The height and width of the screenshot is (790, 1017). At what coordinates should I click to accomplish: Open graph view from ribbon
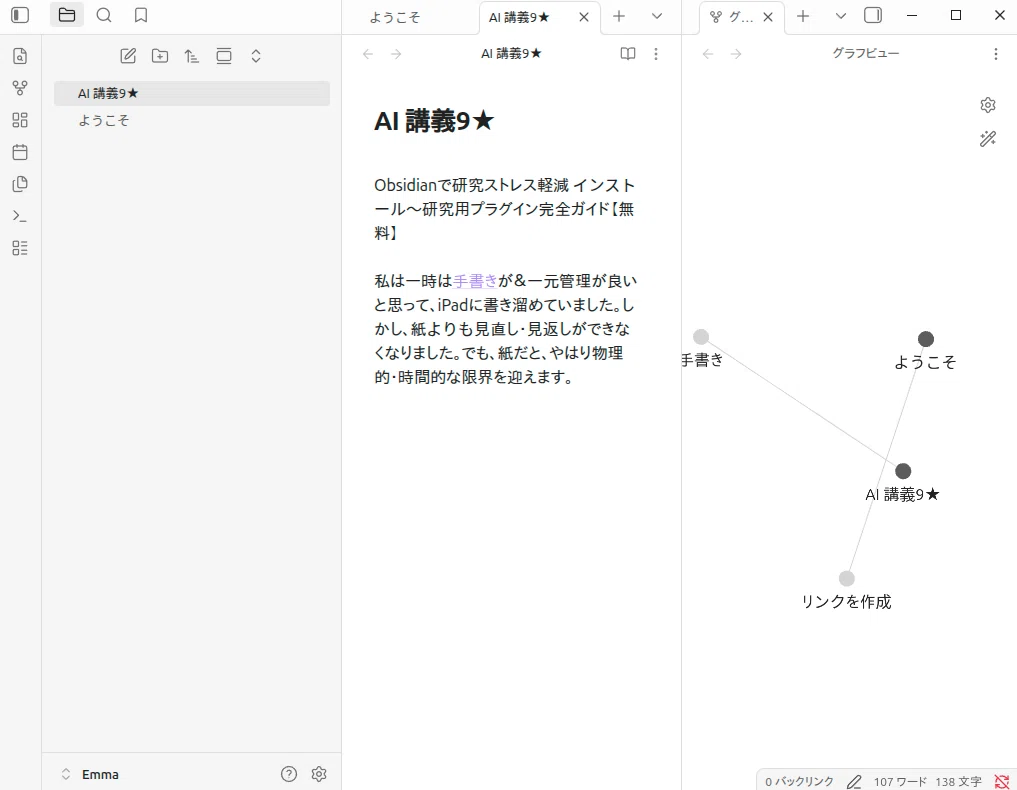(x=20, y=88)
